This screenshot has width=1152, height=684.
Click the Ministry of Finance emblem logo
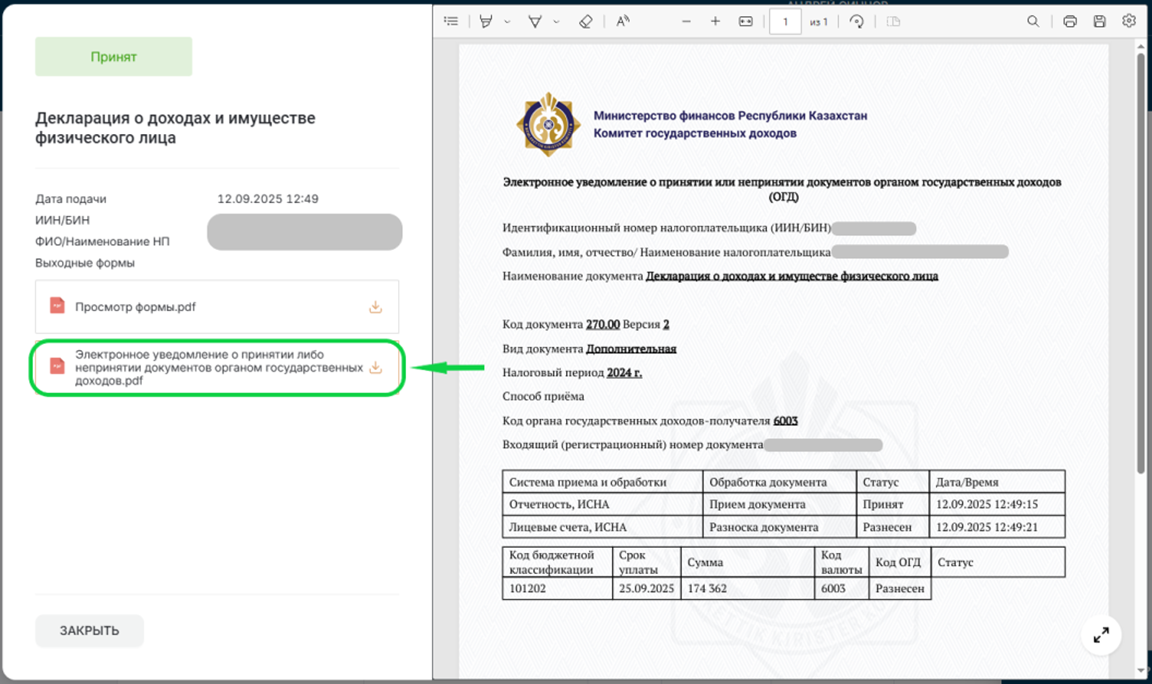pyautogui.click(x=548, y=124)
